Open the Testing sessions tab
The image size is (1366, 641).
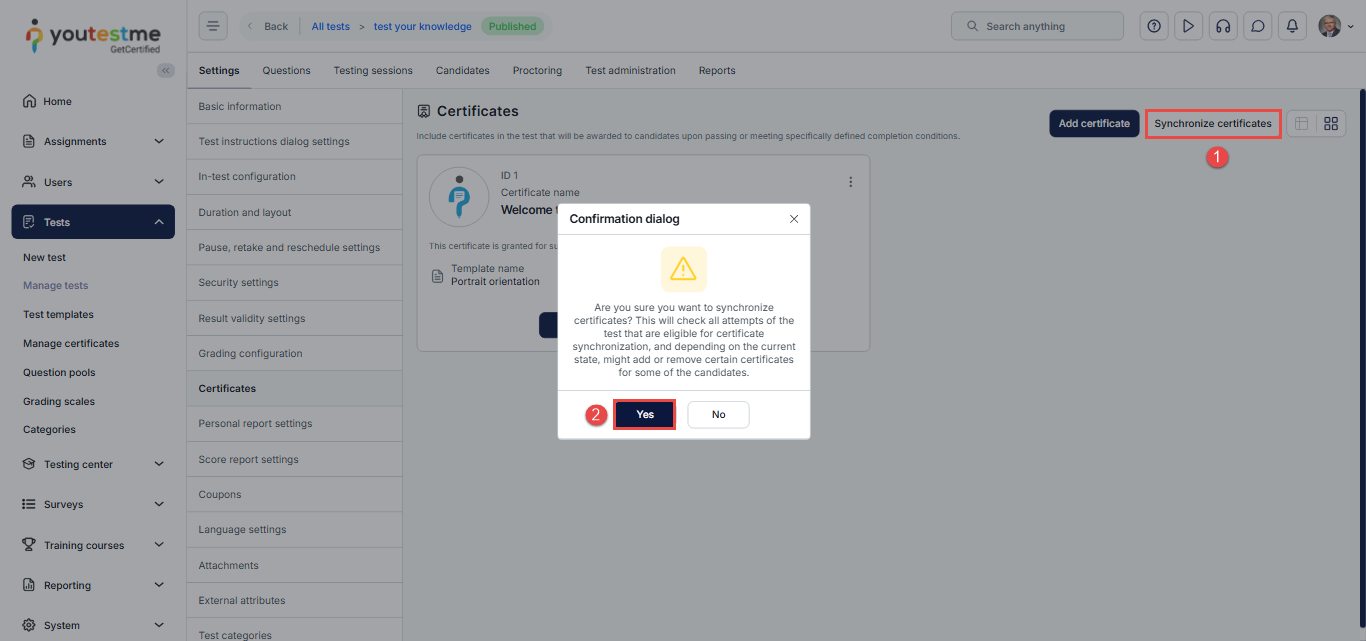point(373,70)
